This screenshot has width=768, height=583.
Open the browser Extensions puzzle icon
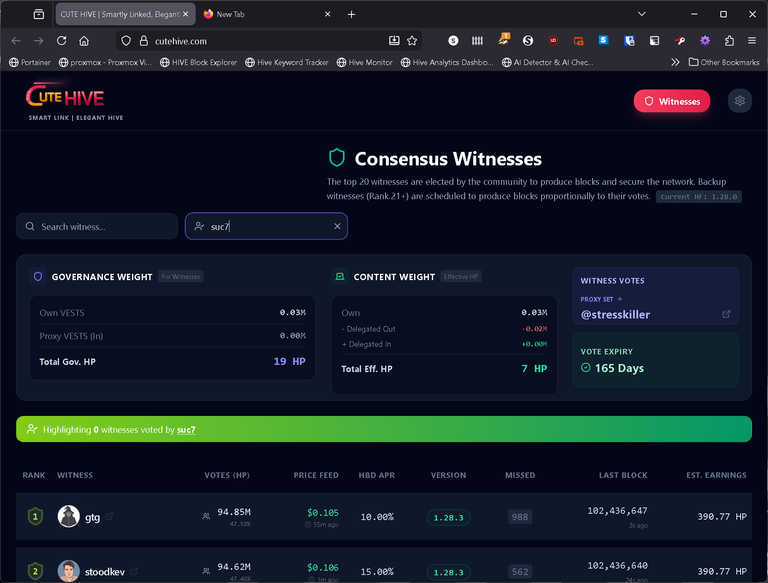[x=729, y=41]
